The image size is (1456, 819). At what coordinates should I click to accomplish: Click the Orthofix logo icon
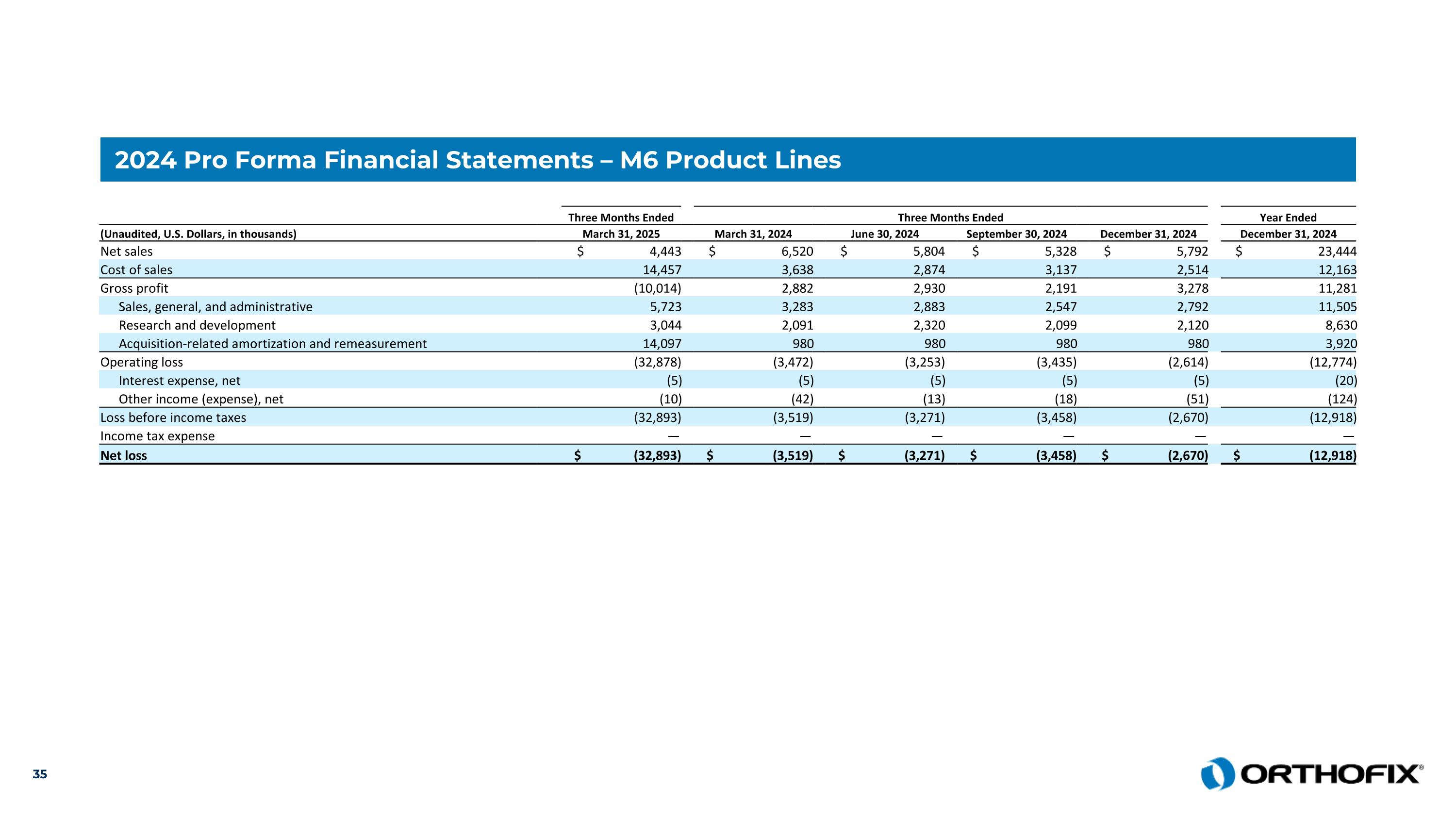tap(1218, 774)
